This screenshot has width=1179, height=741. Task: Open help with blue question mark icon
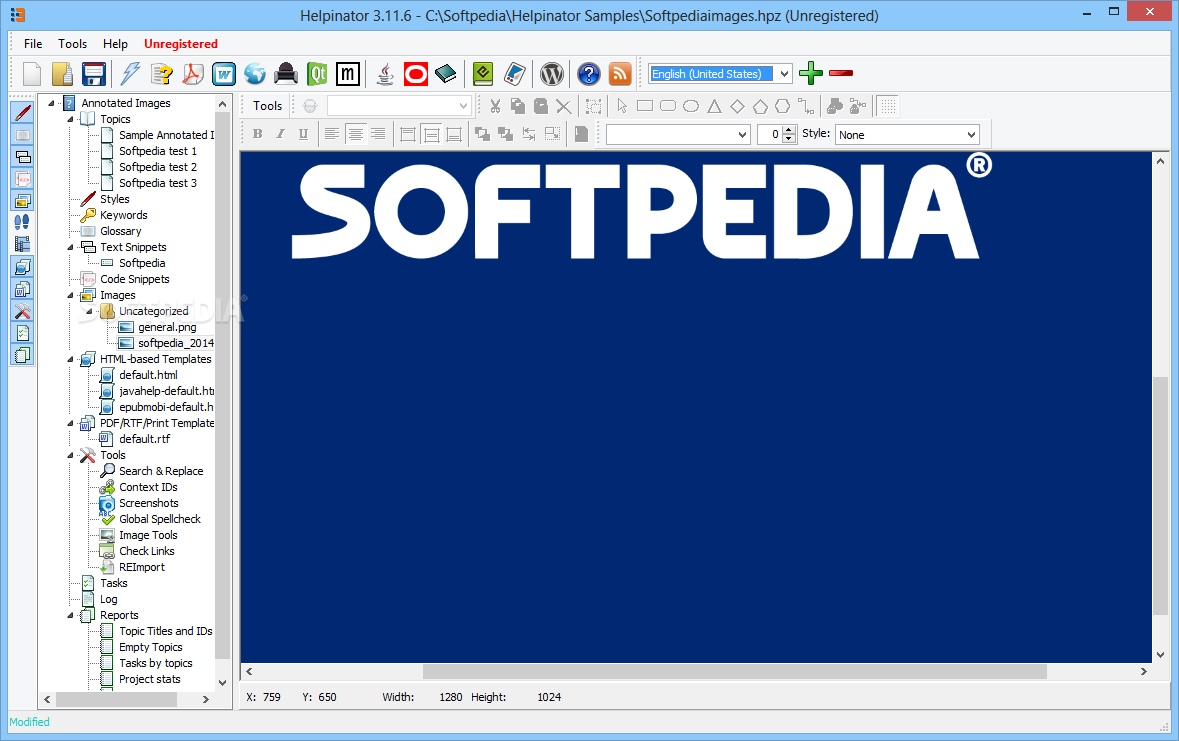589,74
